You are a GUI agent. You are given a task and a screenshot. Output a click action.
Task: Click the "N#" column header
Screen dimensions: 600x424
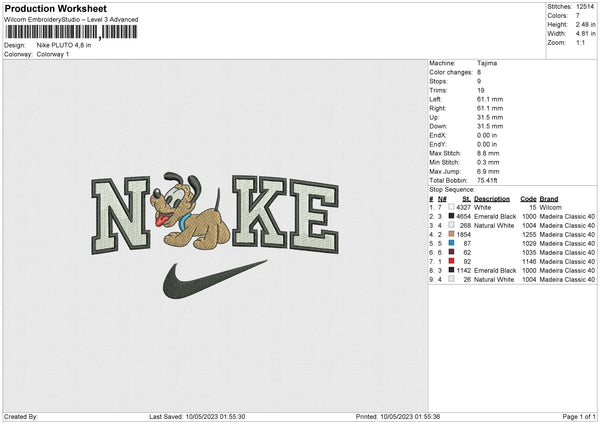point(442,199)
